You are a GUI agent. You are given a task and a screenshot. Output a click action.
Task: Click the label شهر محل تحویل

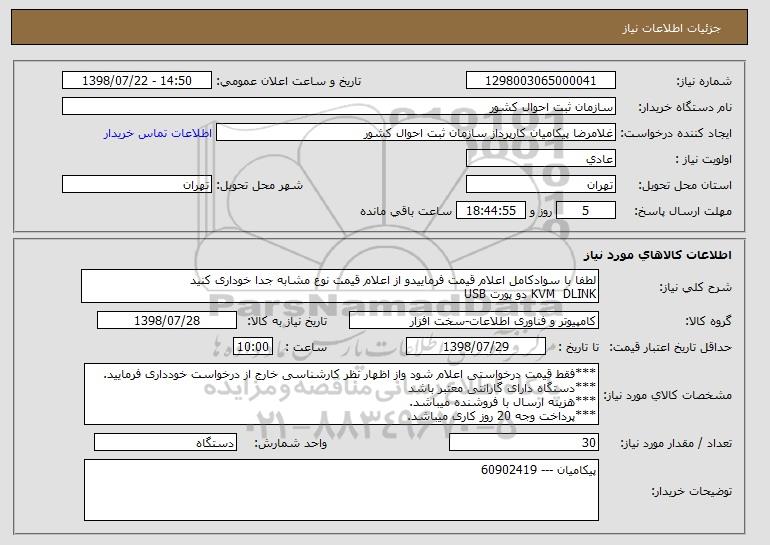[260, 186]
